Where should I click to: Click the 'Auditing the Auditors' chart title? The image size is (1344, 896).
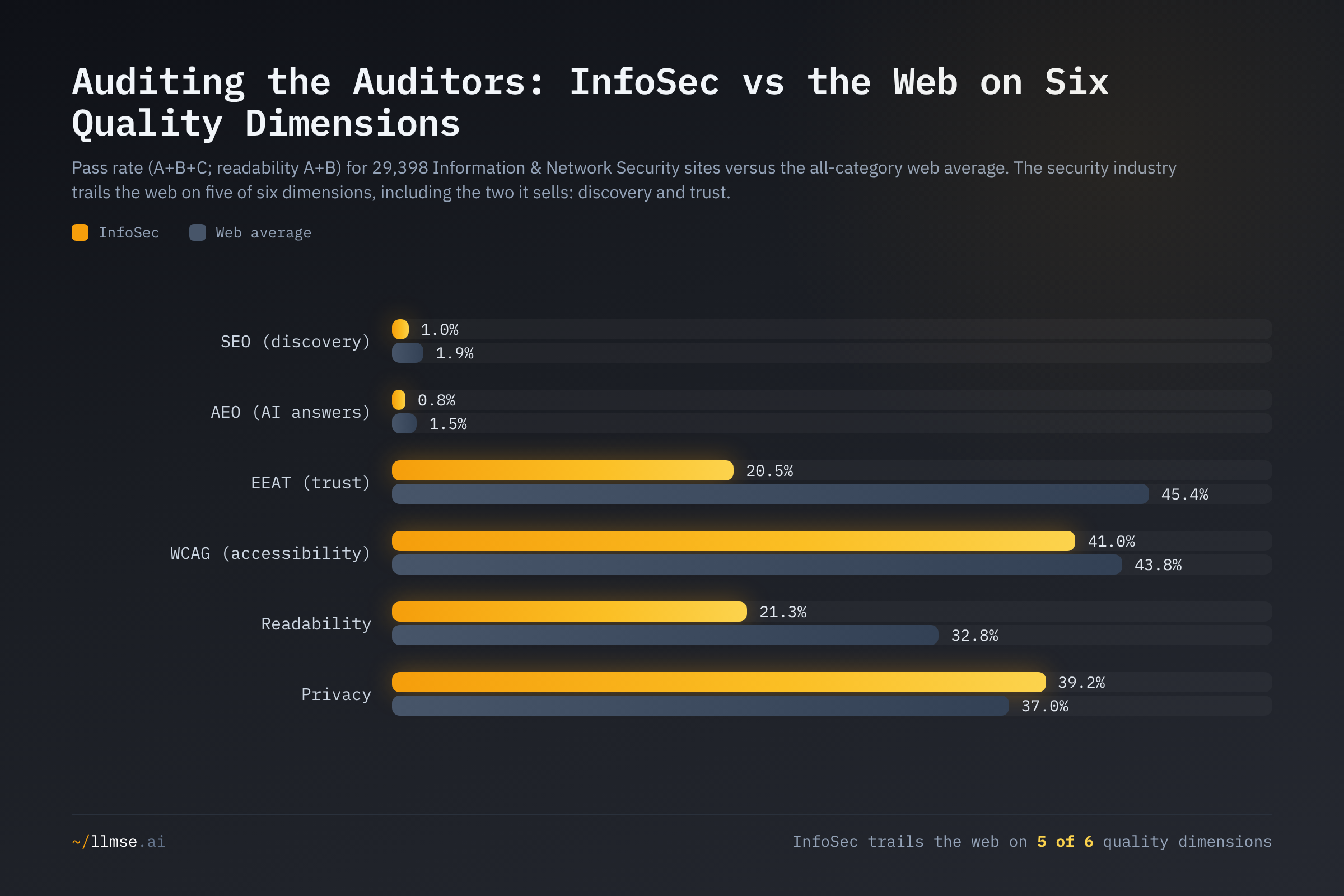click(x=590, y=103)
